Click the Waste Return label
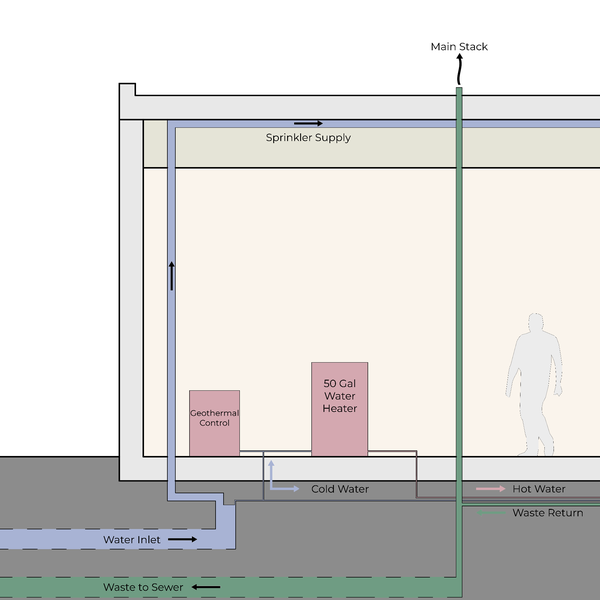Screen dimensions: 600x600 tap(547, 513)
